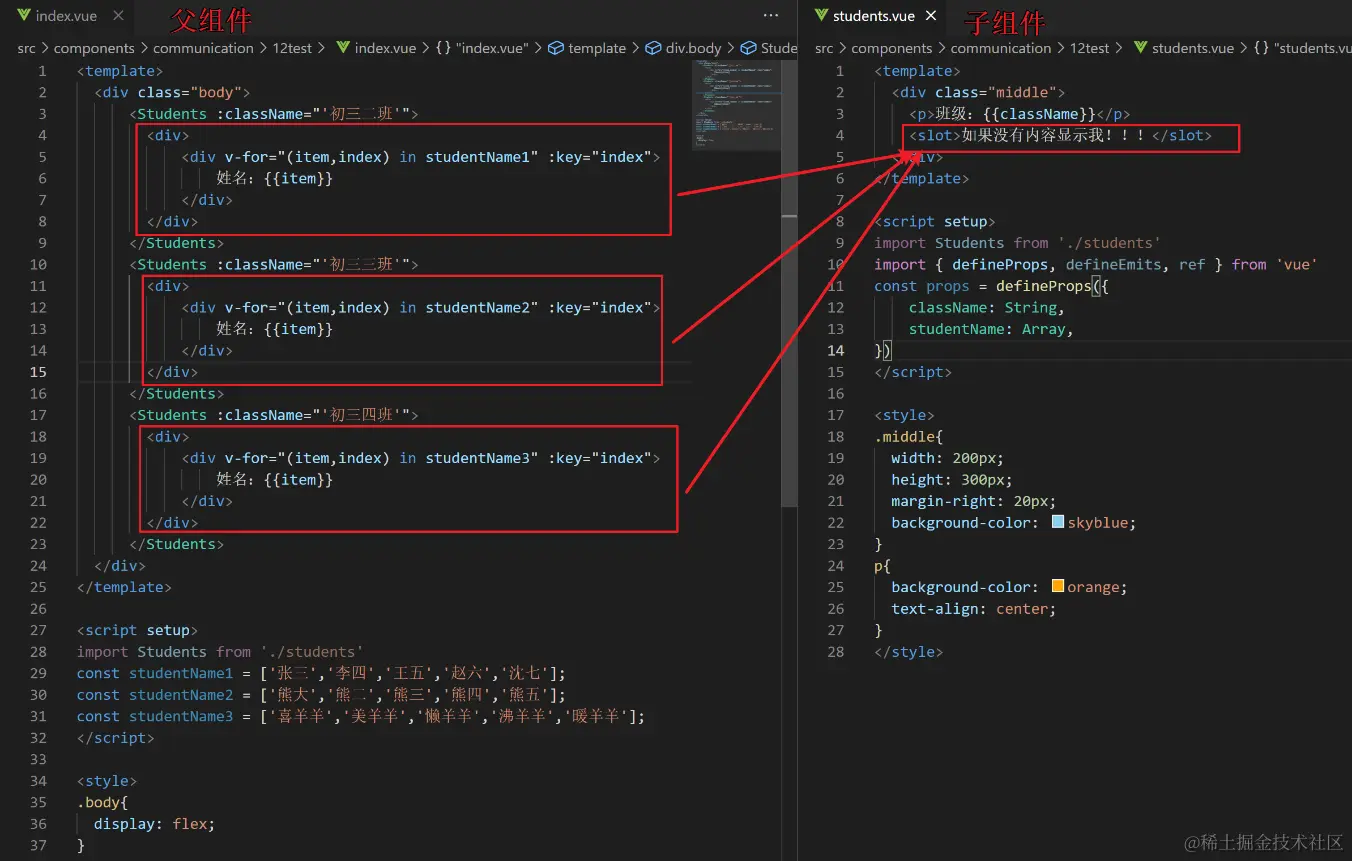This screenshot has width=1352, height=861.
Task: Click the studentName2 array declaration line
Action: [321, 695]
